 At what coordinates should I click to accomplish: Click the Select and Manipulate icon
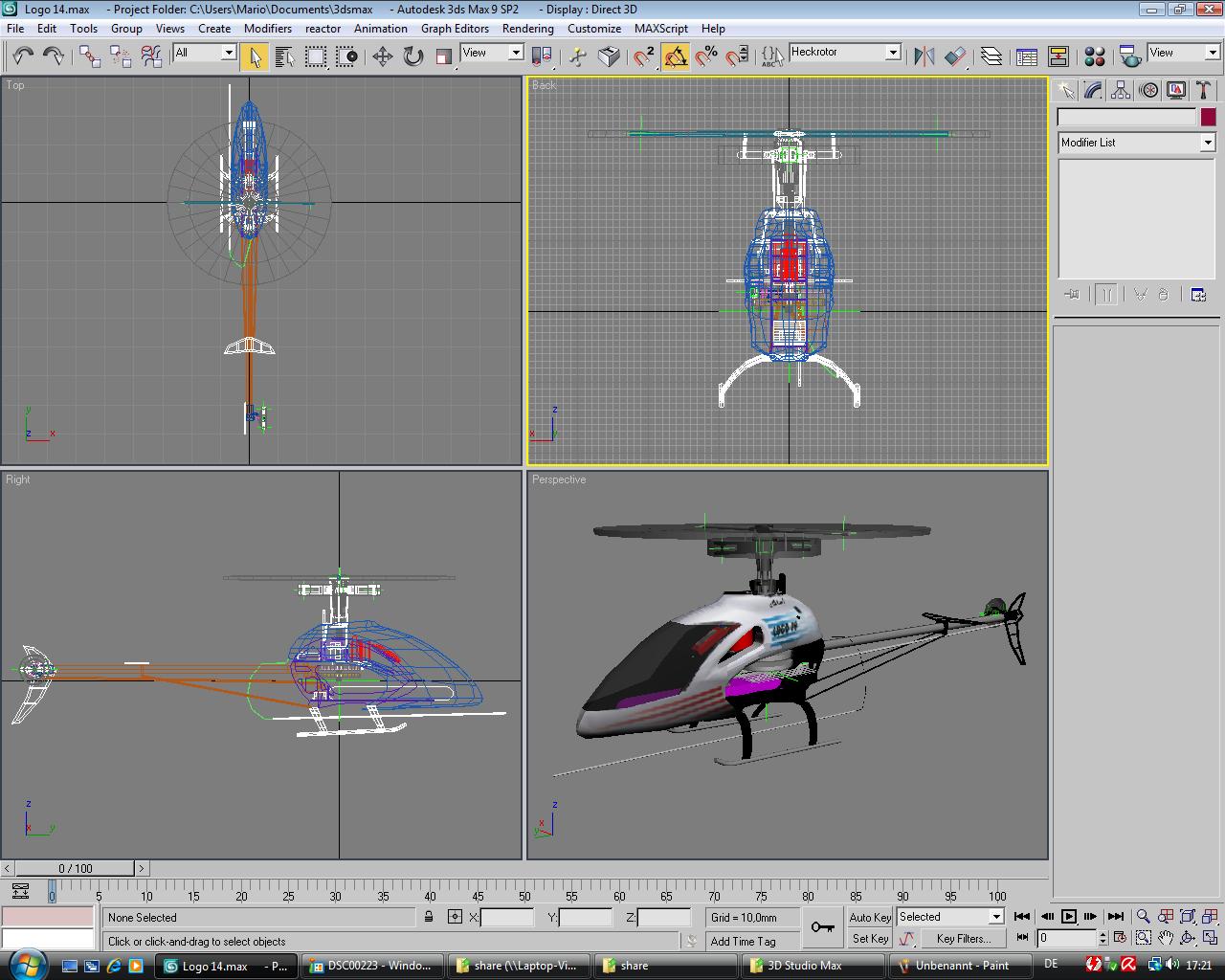click(x=577, y=56)
